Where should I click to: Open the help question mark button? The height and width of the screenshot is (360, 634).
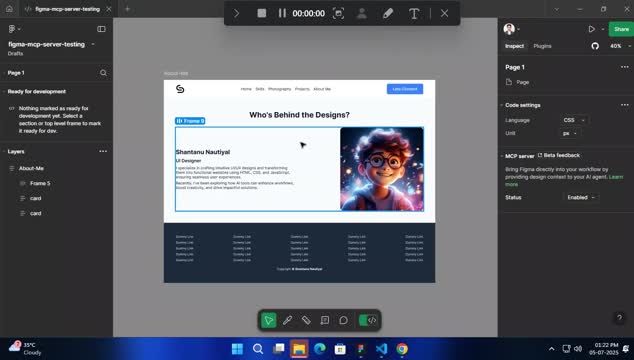619,318
